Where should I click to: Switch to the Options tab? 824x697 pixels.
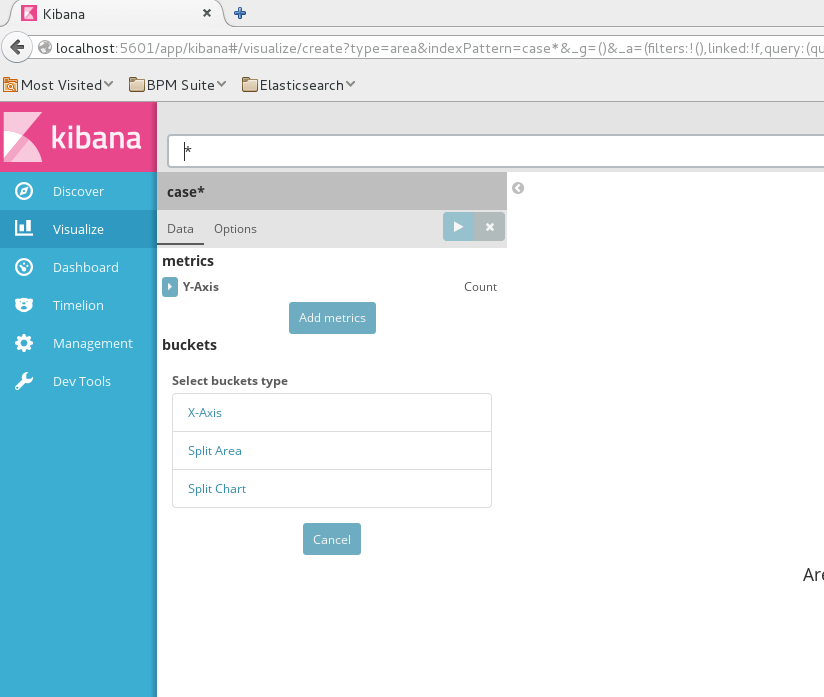pyautogui.click(x=235, y=229)
